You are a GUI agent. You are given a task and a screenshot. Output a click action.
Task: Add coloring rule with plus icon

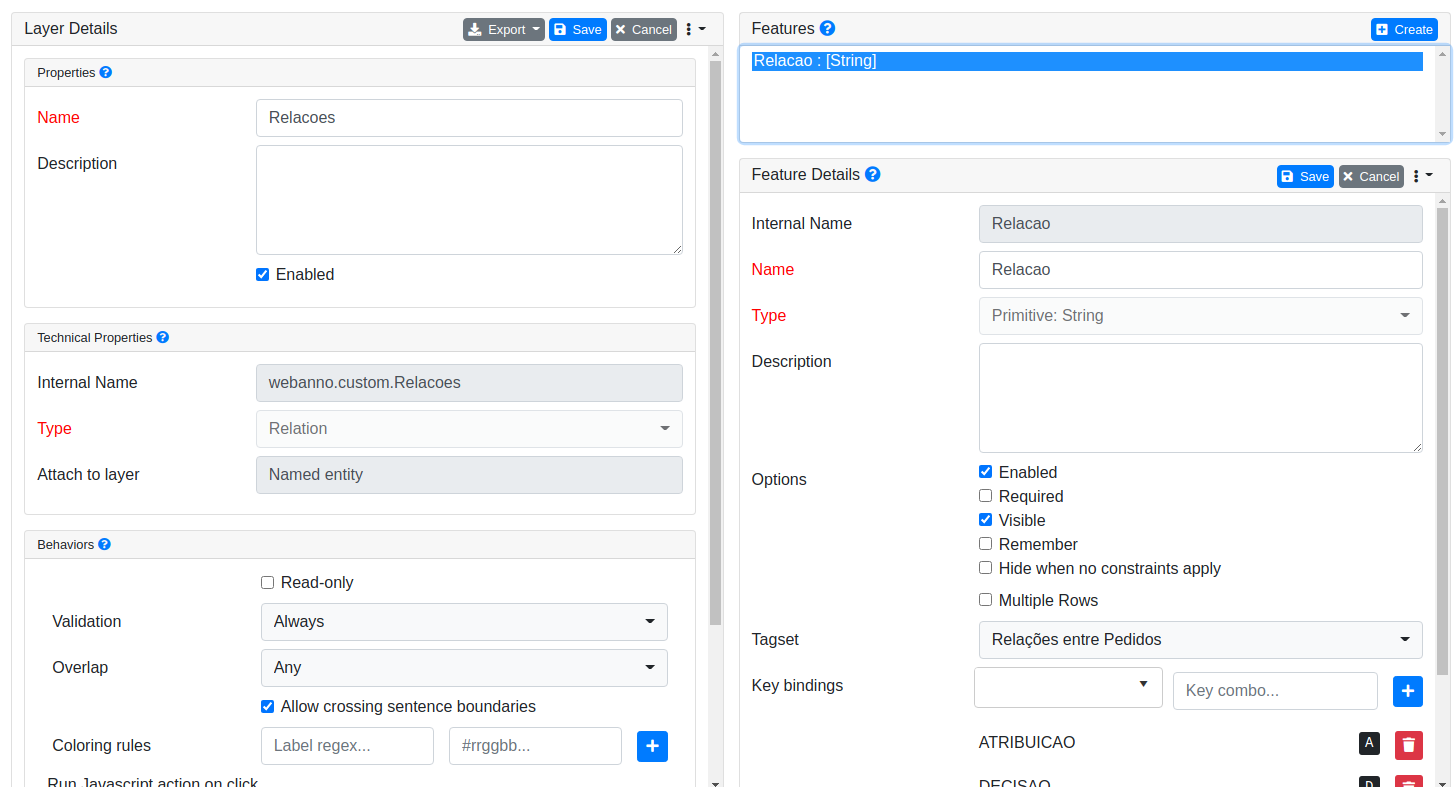652,746
